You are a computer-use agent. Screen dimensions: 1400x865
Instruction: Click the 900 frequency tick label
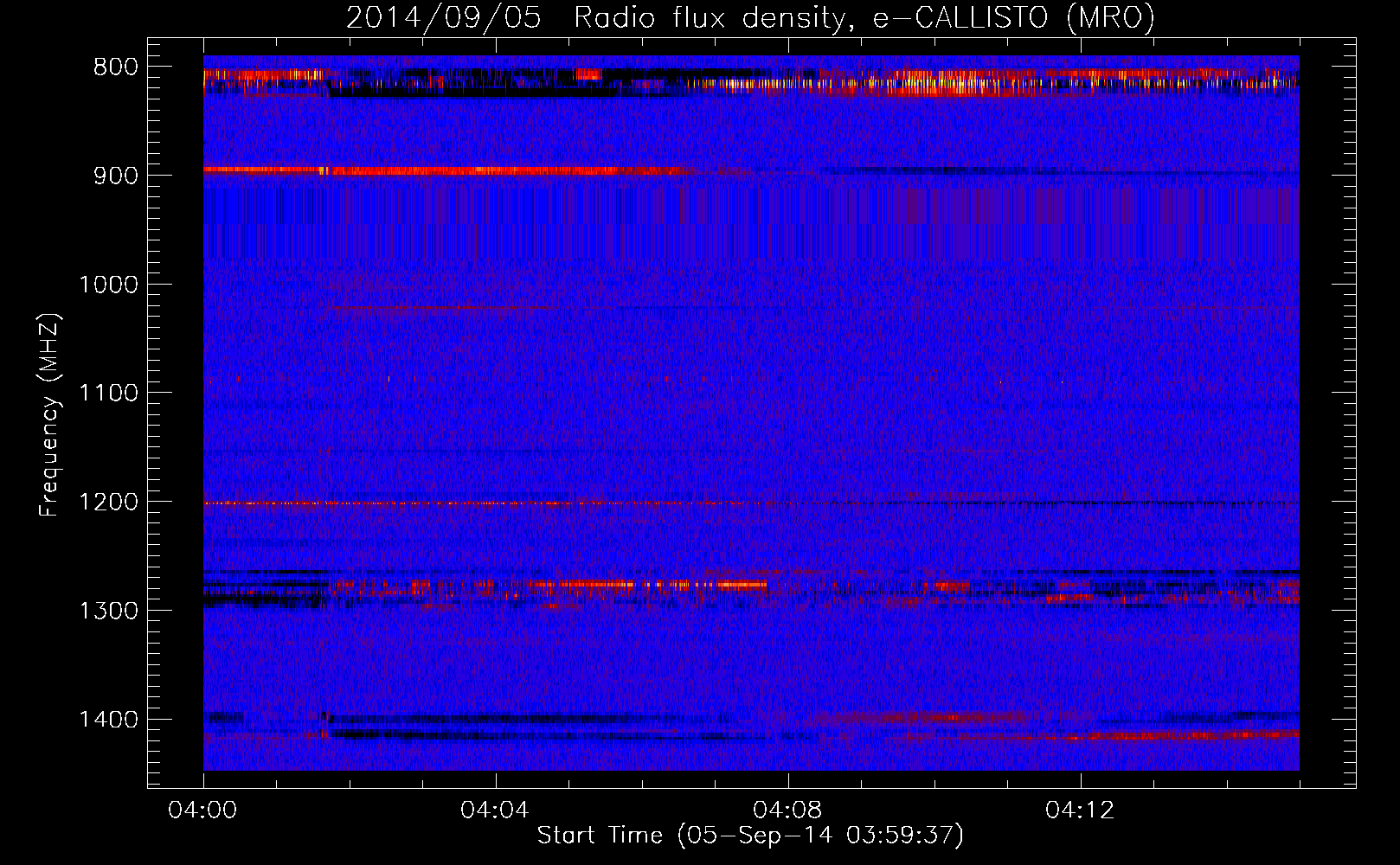pyautogui.click(x=116, y=176)
